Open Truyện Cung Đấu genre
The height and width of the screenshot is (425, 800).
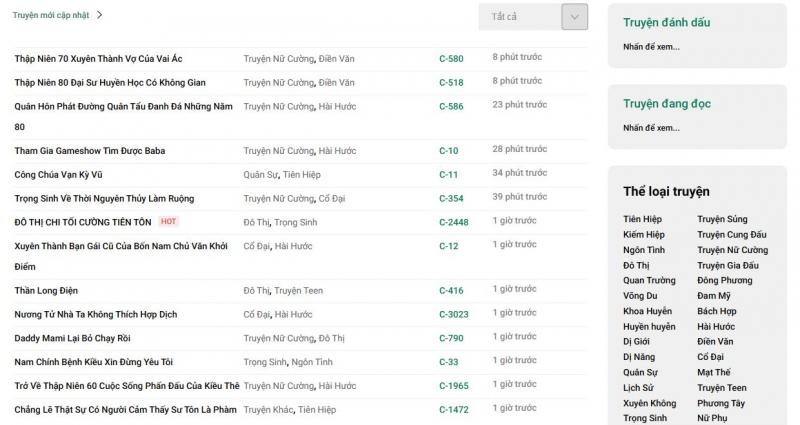(732, 235)
